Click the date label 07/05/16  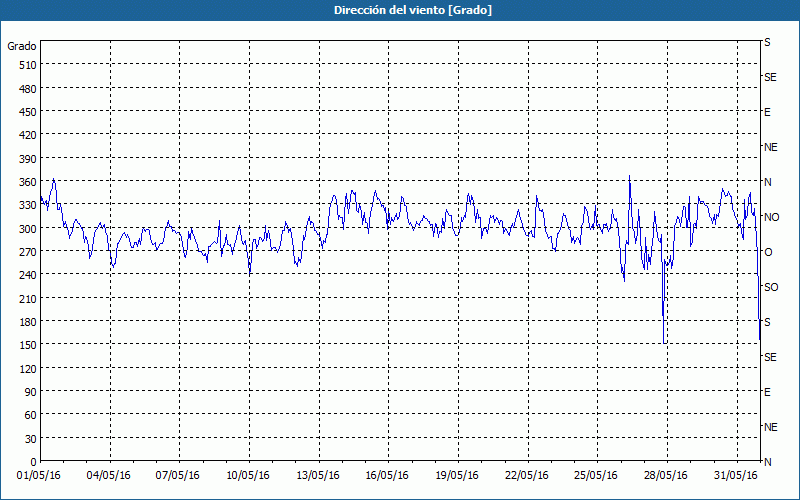[178, 476]
